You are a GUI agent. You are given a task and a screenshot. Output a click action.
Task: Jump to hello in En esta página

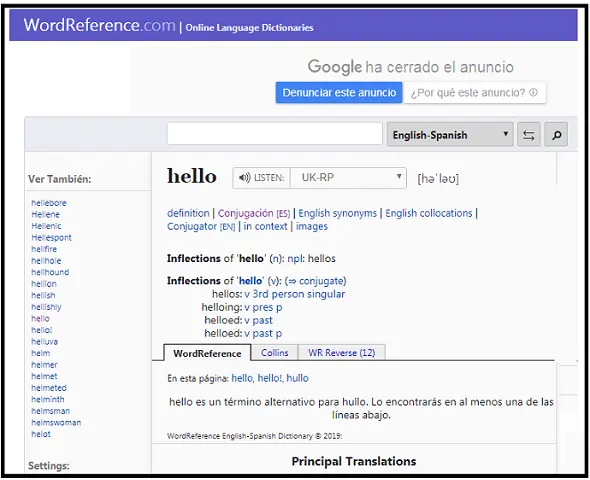242,378
